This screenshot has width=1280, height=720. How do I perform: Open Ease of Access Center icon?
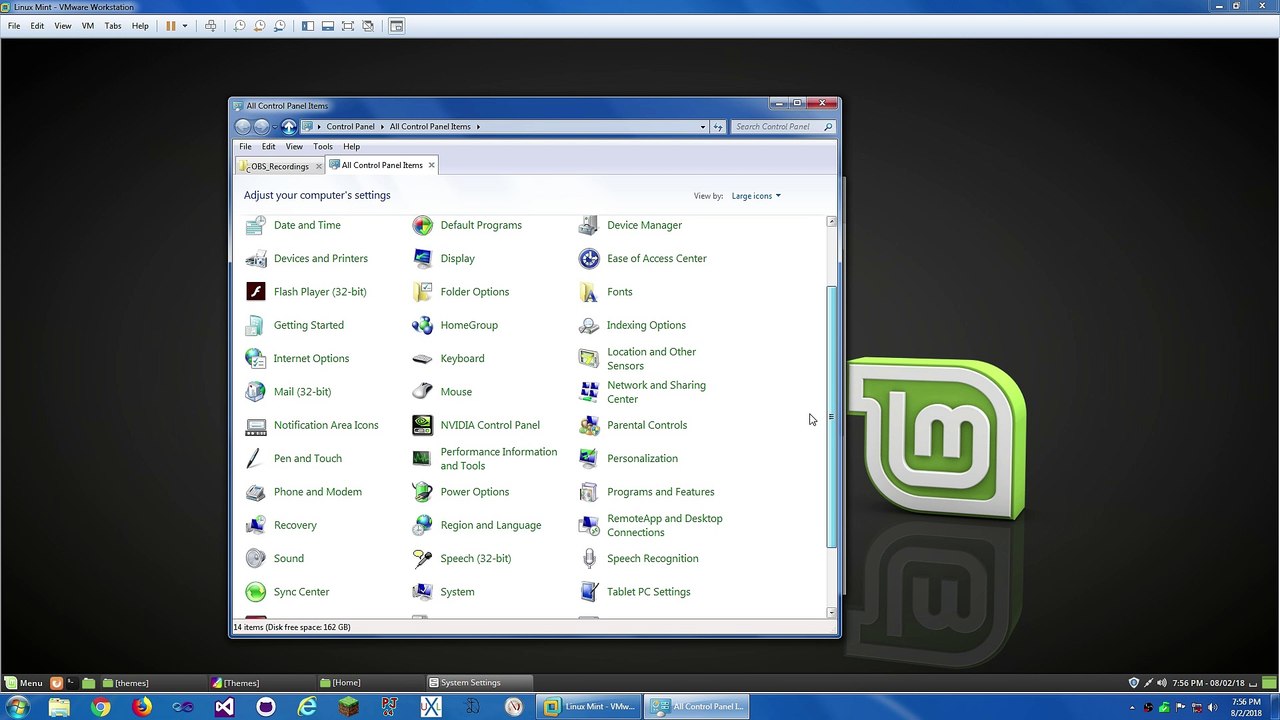click(x=589, y=258)
